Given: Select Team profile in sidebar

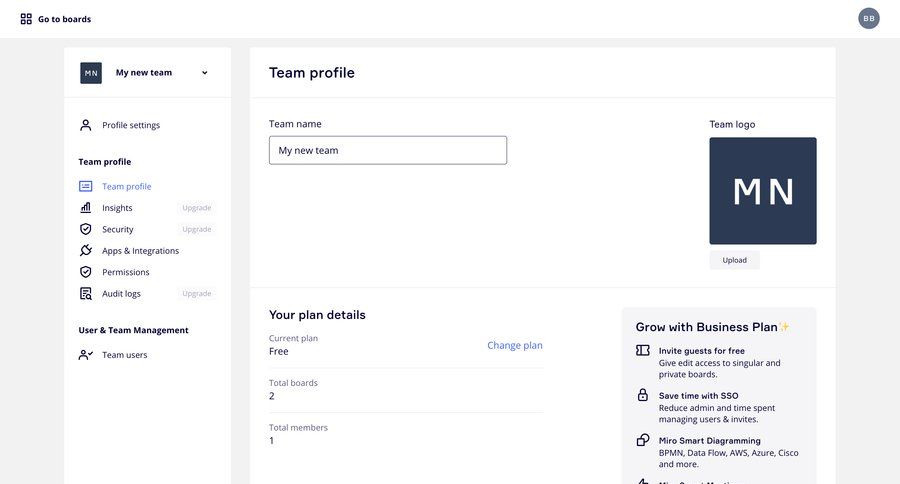Looking at the screenshot, I should click(127, 186).
